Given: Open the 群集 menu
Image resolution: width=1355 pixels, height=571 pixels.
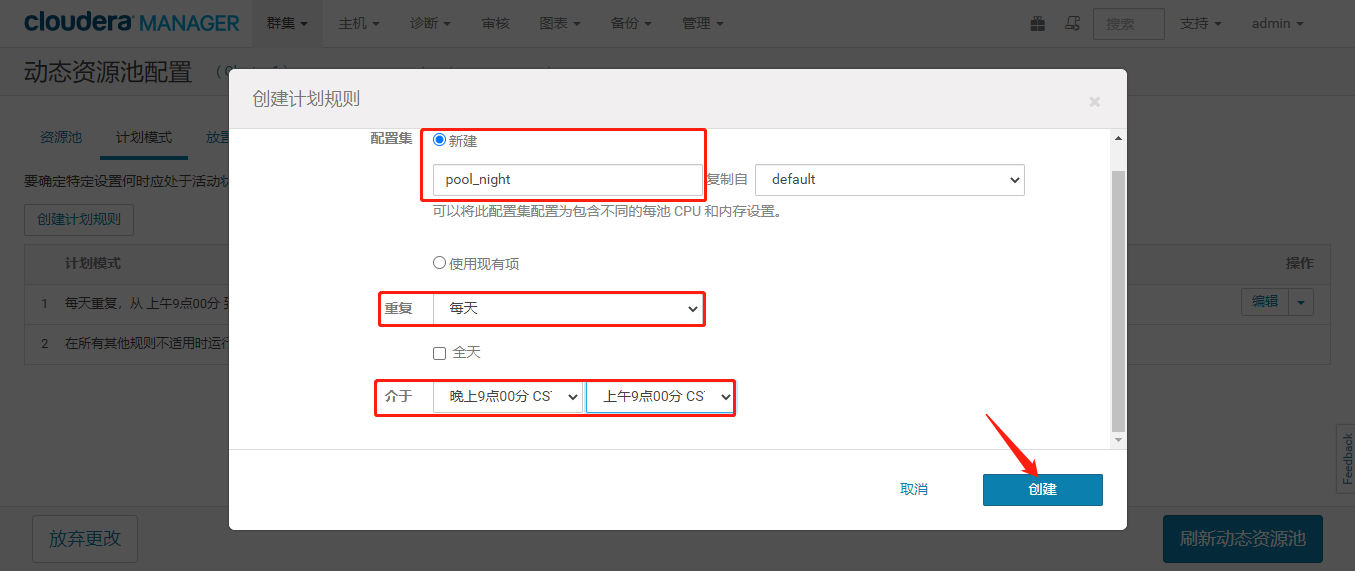Looking at the screenshot, I should point(287,23).
